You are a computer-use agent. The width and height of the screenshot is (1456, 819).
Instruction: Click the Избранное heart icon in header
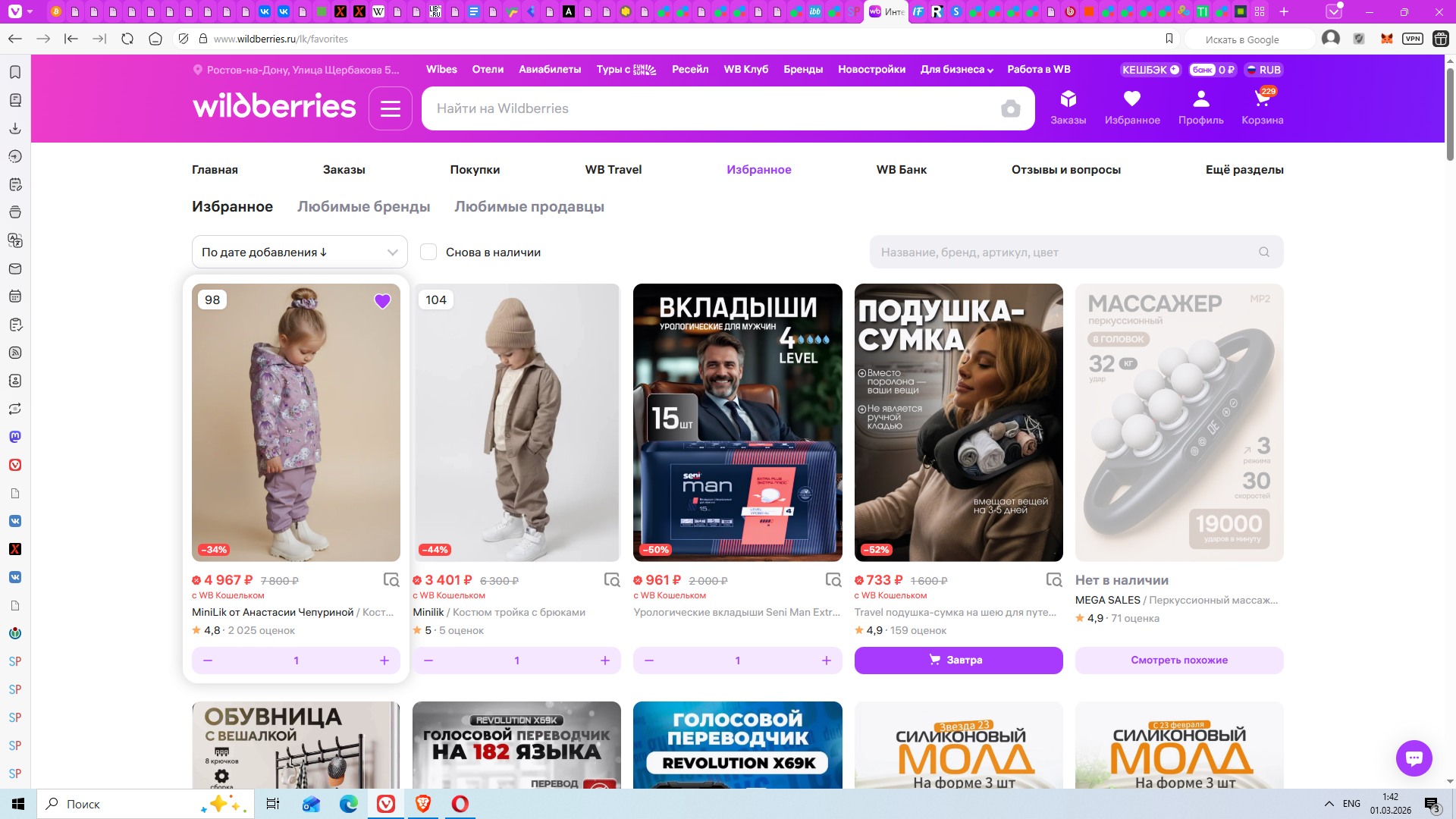(x=1131, y=99)
